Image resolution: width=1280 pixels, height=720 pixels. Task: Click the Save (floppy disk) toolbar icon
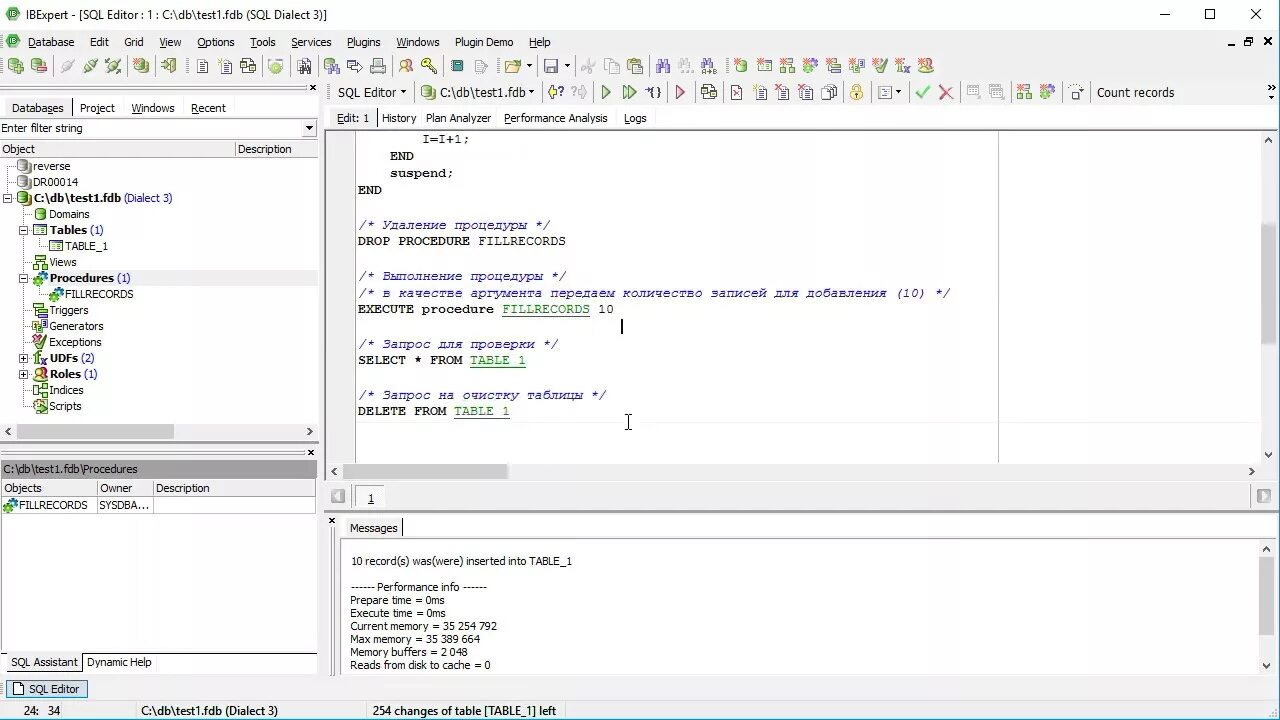pyautogui.click(x=550, y=66)
